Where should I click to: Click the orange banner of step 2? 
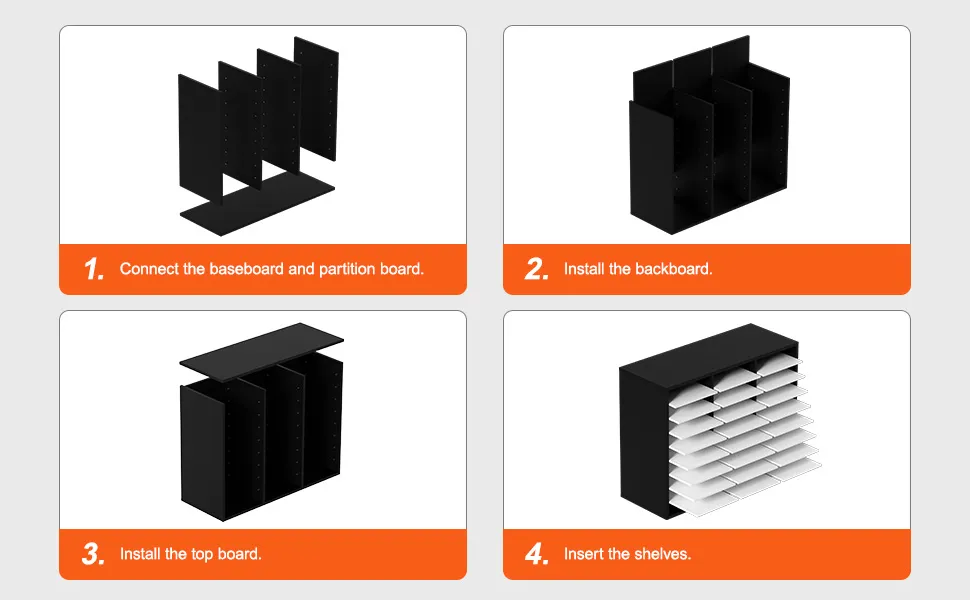706,269
